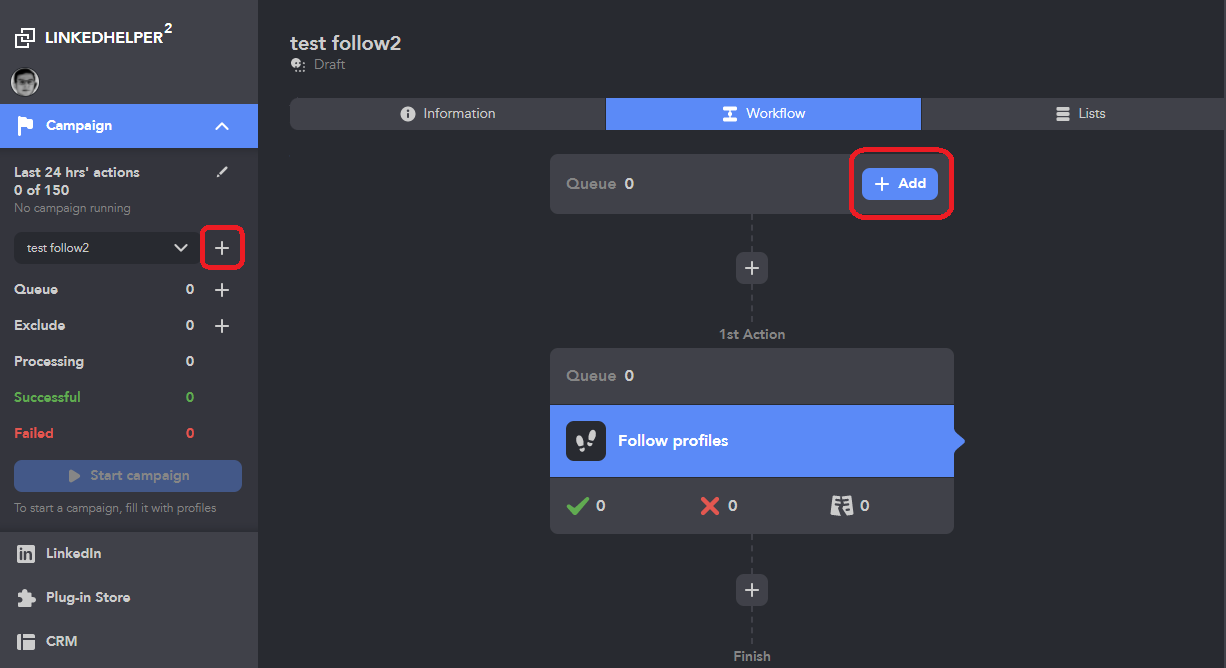Click the Start campaign button
Image resolution: width=1226 pixels, height=668 pixels.
pyautogui.click(x=128, y=476)
